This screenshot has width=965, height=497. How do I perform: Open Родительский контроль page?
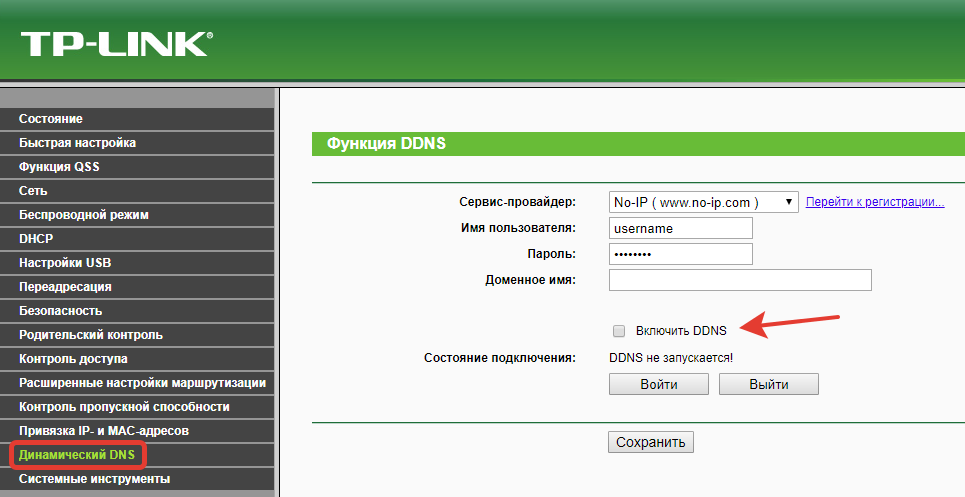tap(90, 335)
